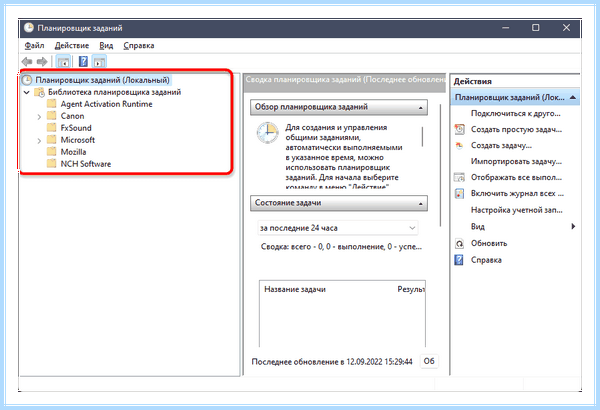
Task: Minimize the Планировщик заданий window
Action: (x=505, y=28)
